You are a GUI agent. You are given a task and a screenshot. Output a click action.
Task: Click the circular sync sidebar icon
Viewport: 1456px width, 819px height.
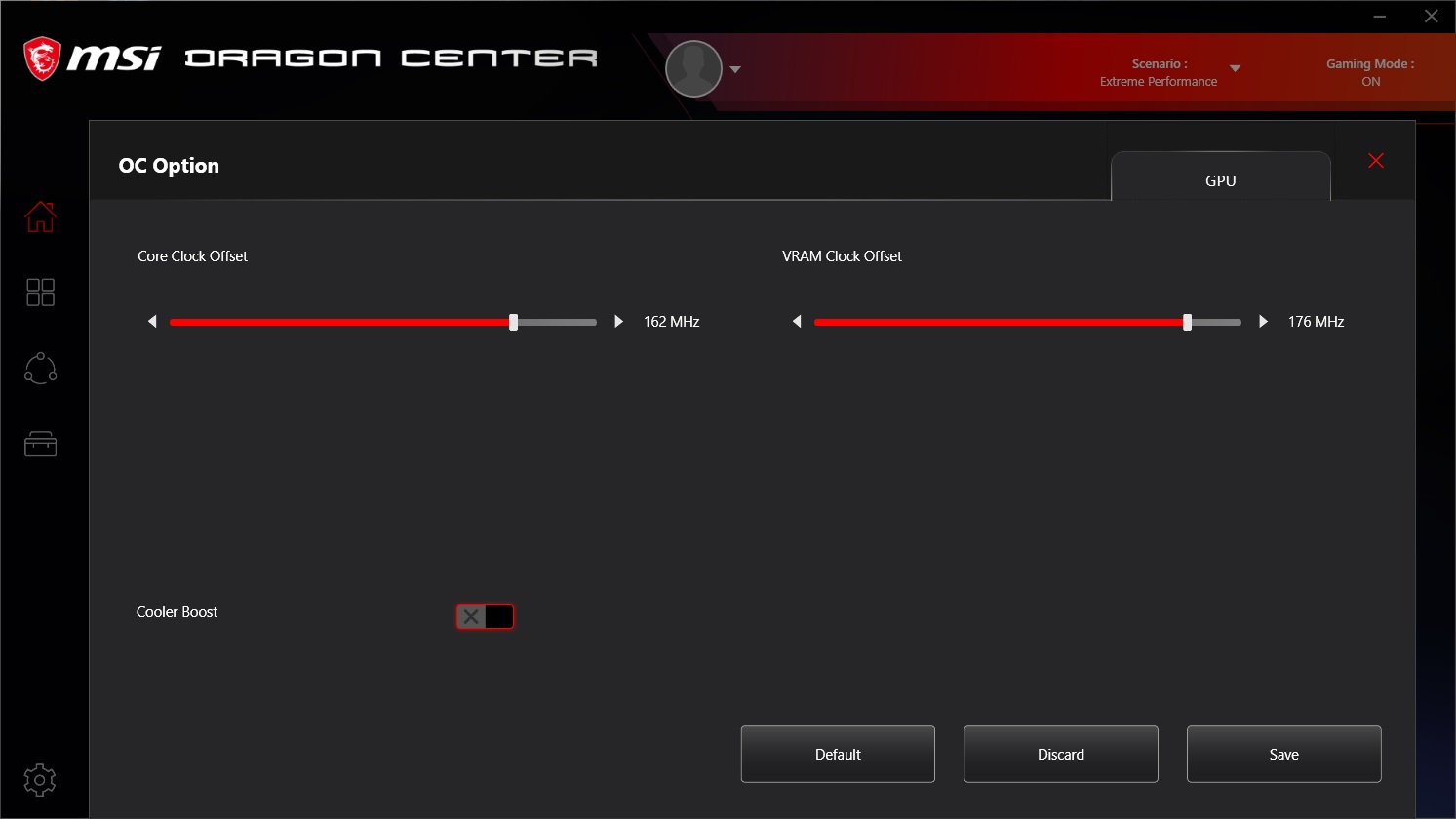(40, 369)
